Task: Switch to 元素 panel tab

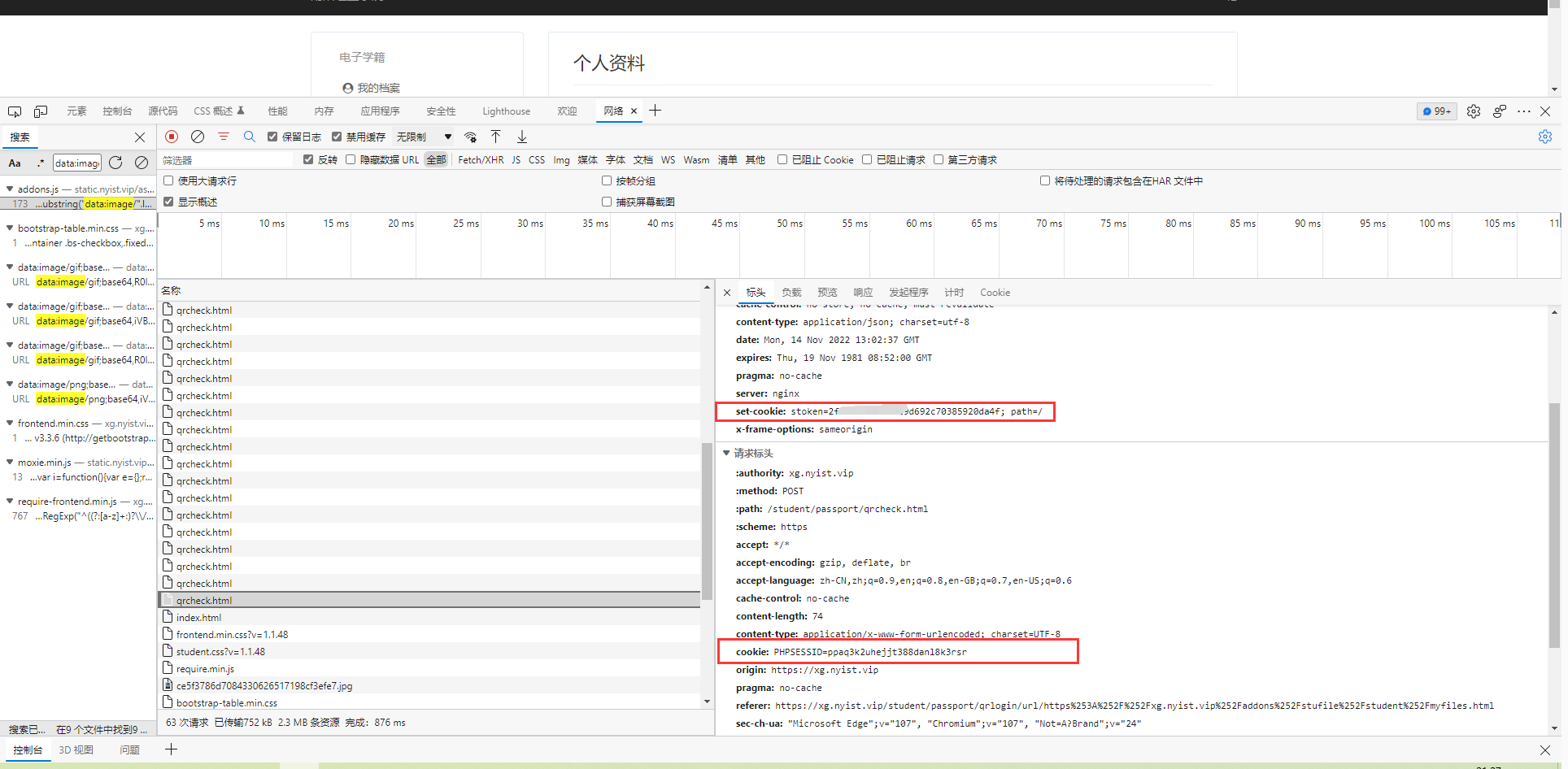Action: click(x=76, y=111)
